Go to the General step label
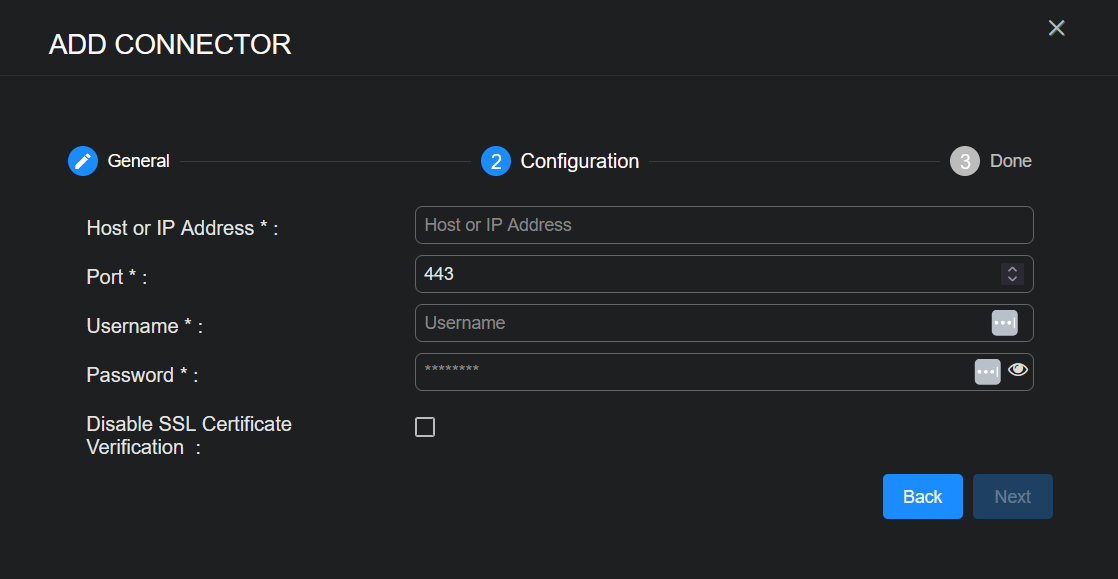This screenshot has height=579, width=1118. pos(139,161)
